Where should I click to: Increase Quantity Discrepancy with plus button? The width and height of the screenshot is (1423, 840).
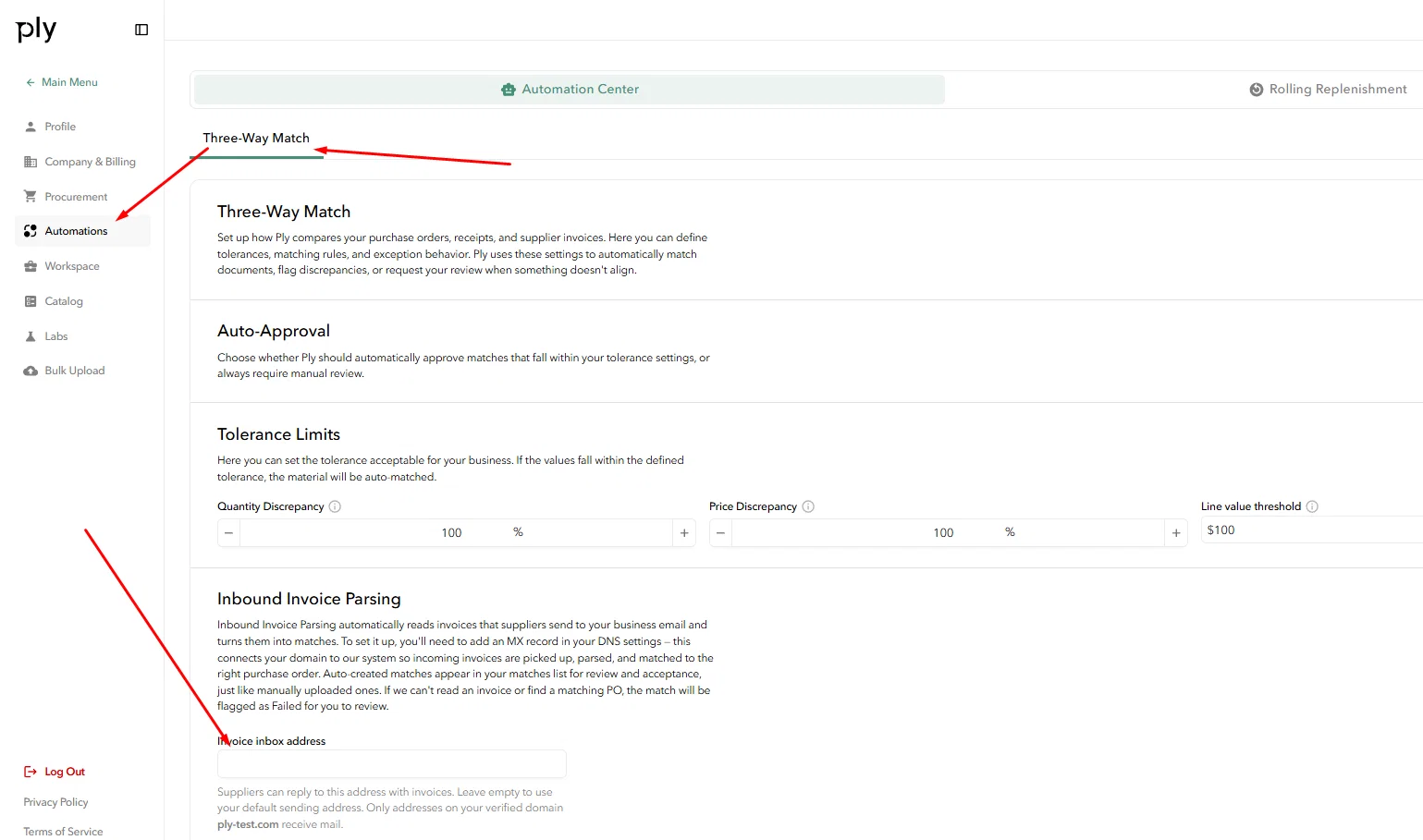click(x=684, y=533)
